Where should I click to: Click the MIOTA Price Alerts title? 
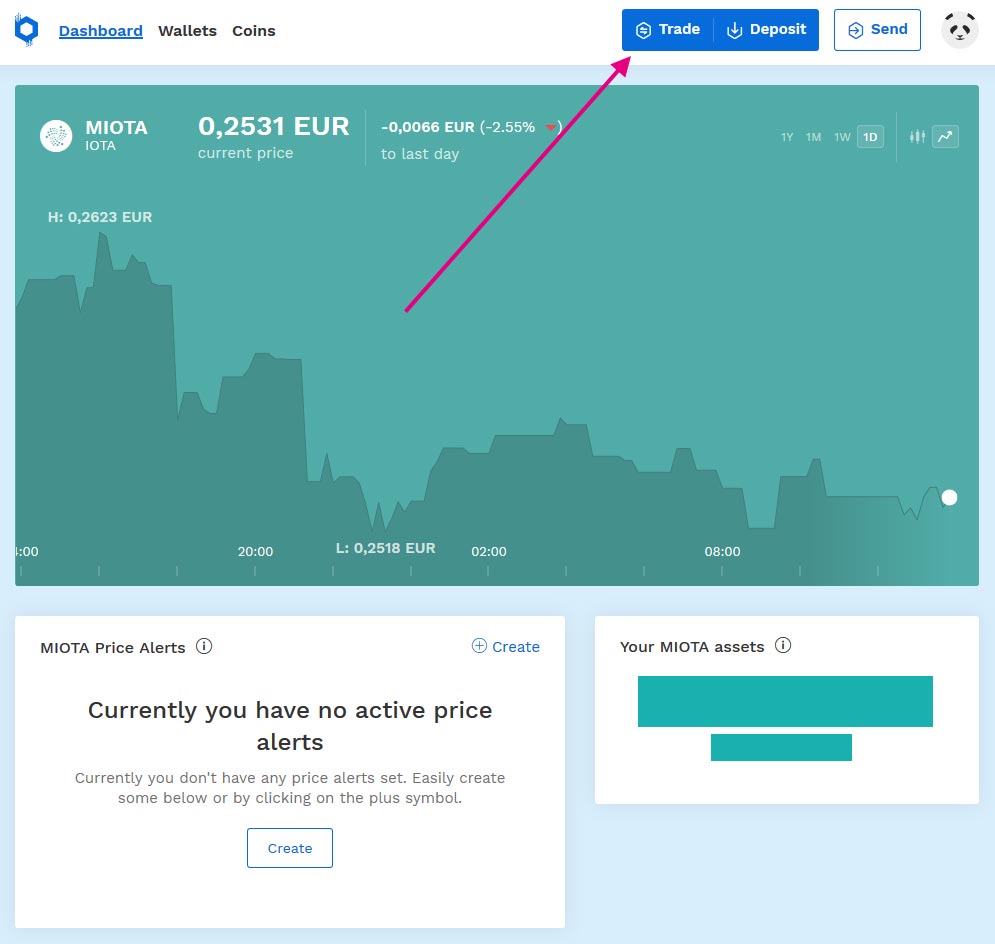click(x=113, y=648)
